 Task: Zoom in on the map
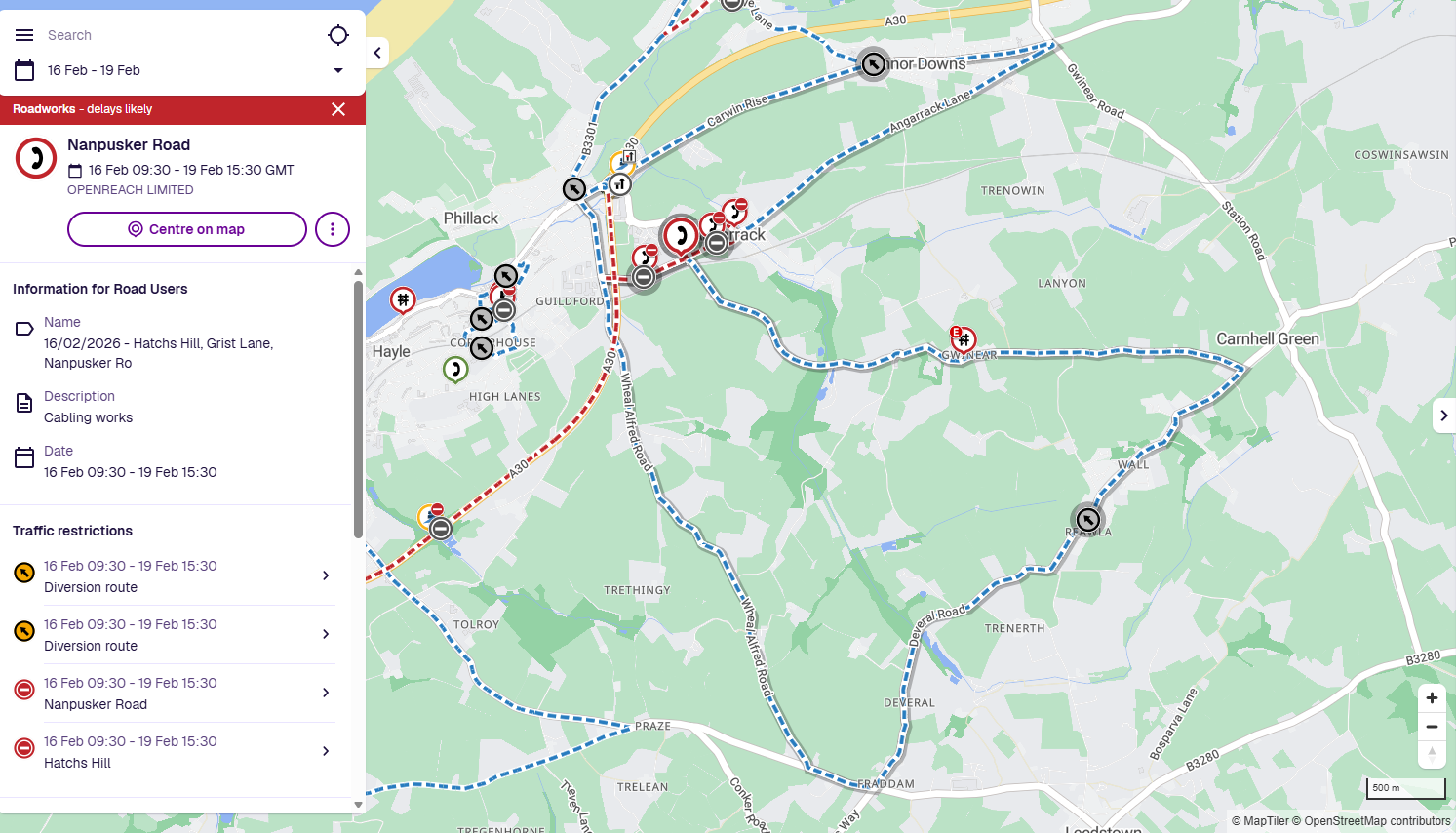pyautogui.click(x=1432, y=698)
